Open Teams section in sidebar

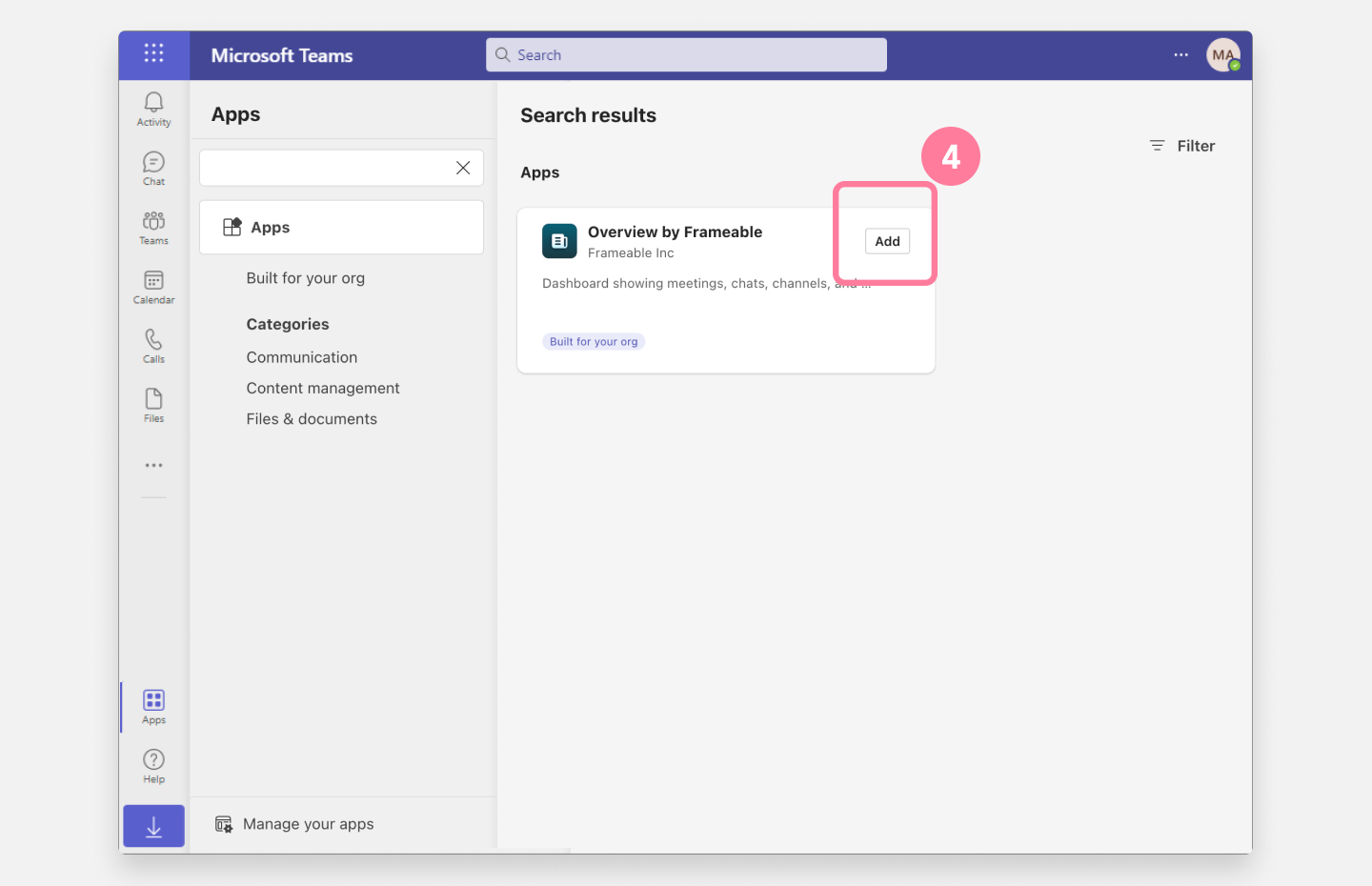tap(153, 228)
